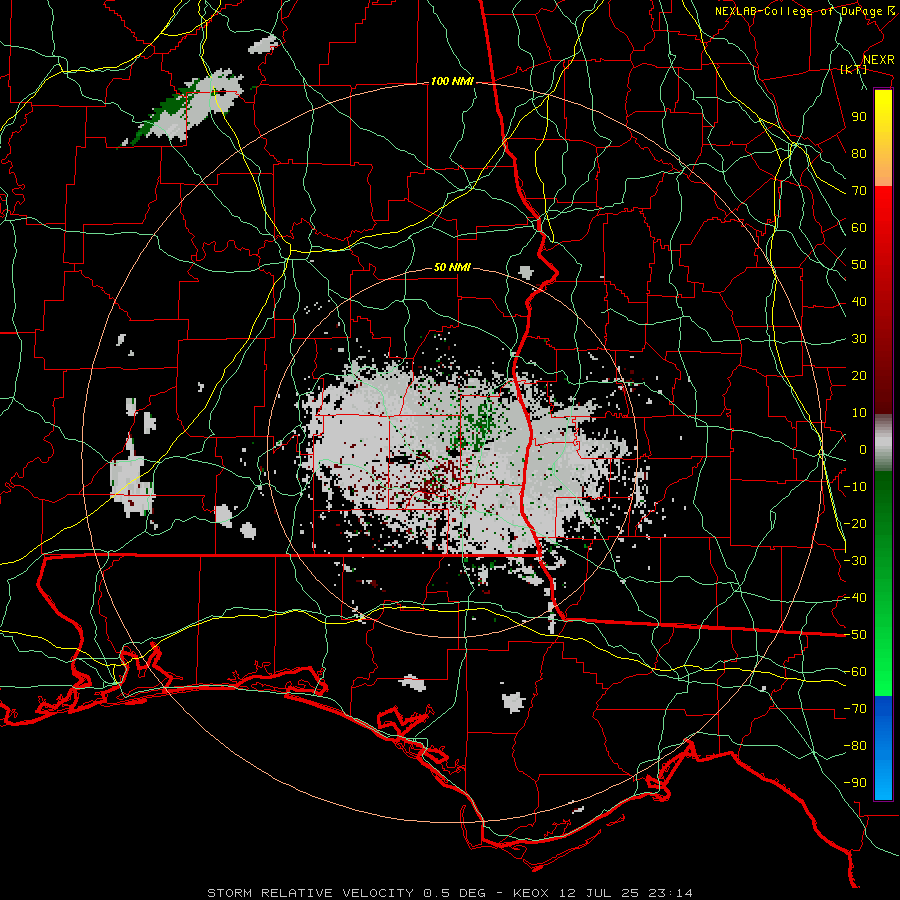900x900 pixels.
Task: Select the 0 knot scale label
Action: coord(863,450)
